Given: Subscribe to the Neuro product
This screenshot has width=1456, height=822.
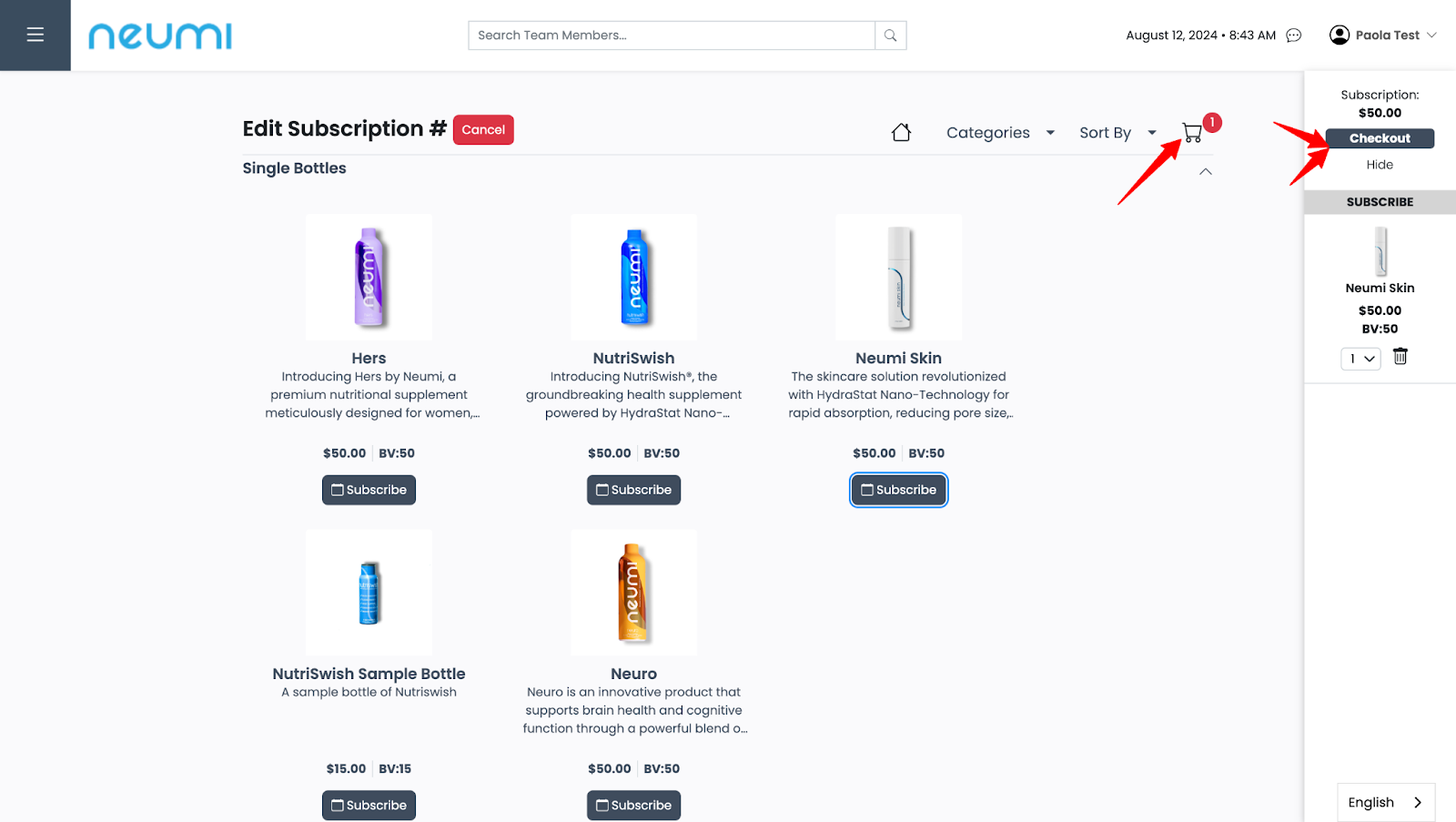Looking at the screenshot, I should coord(633,805).
